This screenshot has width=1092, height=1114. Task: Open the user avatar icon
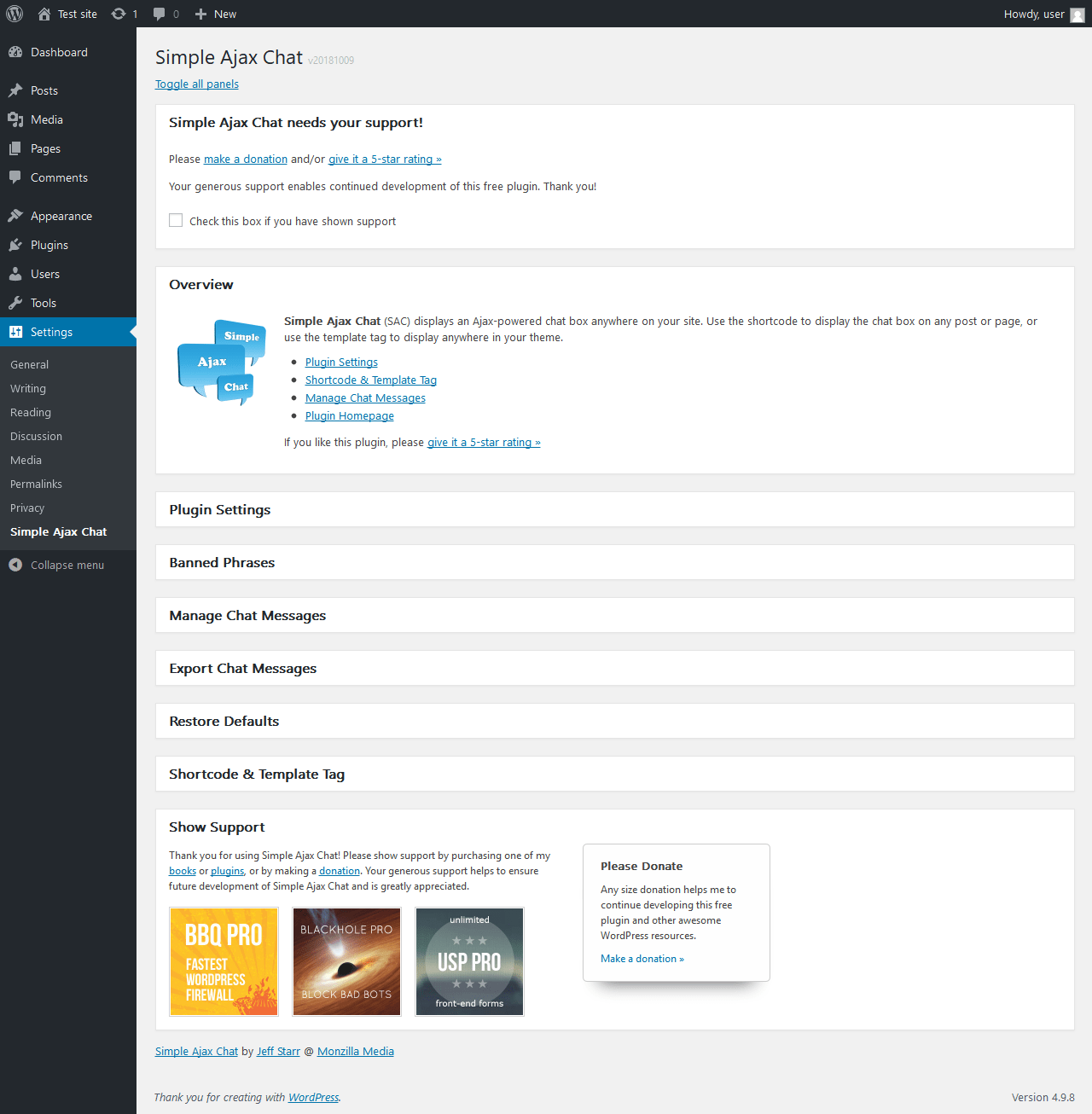1077,15
